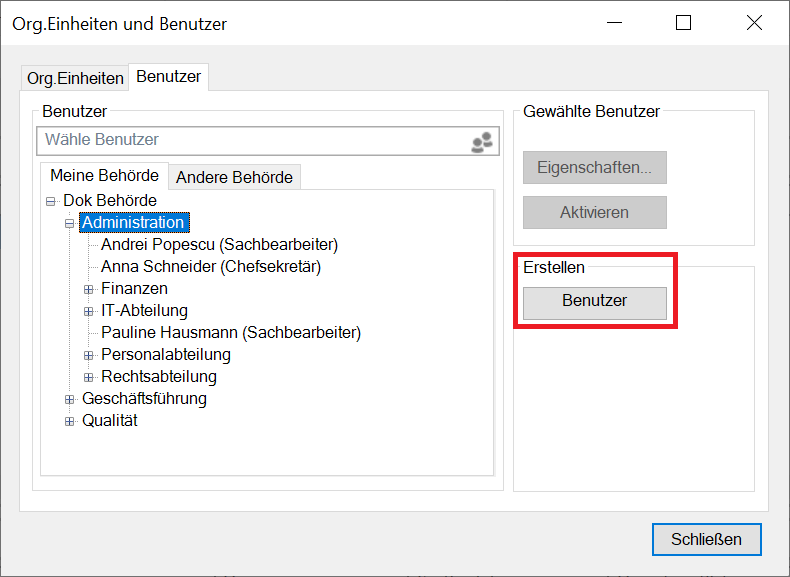Screen dimensions: 790x577
Task: Click into the Wähle Benutzer search field
Action: tap(250, 140)
